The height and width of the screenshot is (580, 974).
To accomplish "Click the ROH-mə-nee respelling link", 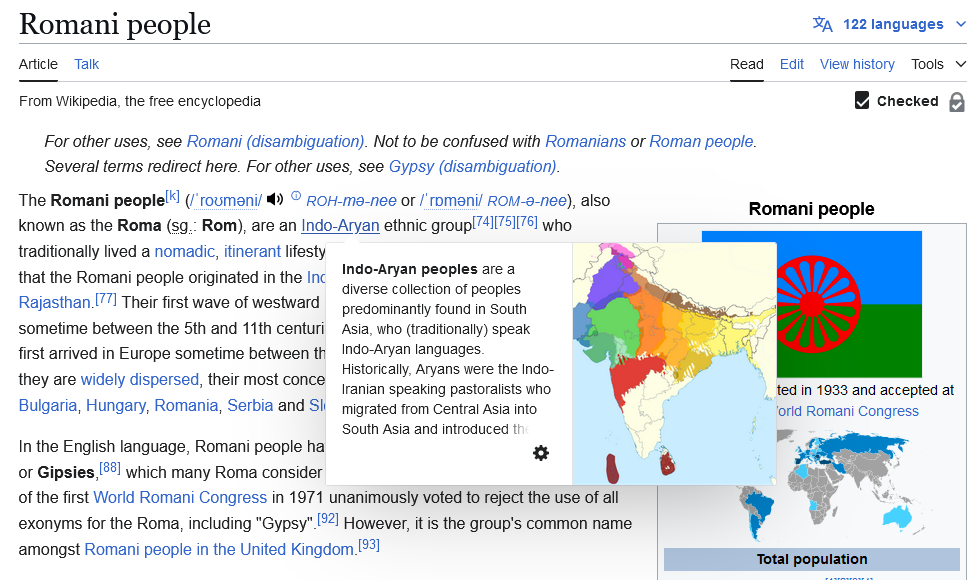I will (x=351, y=201).
